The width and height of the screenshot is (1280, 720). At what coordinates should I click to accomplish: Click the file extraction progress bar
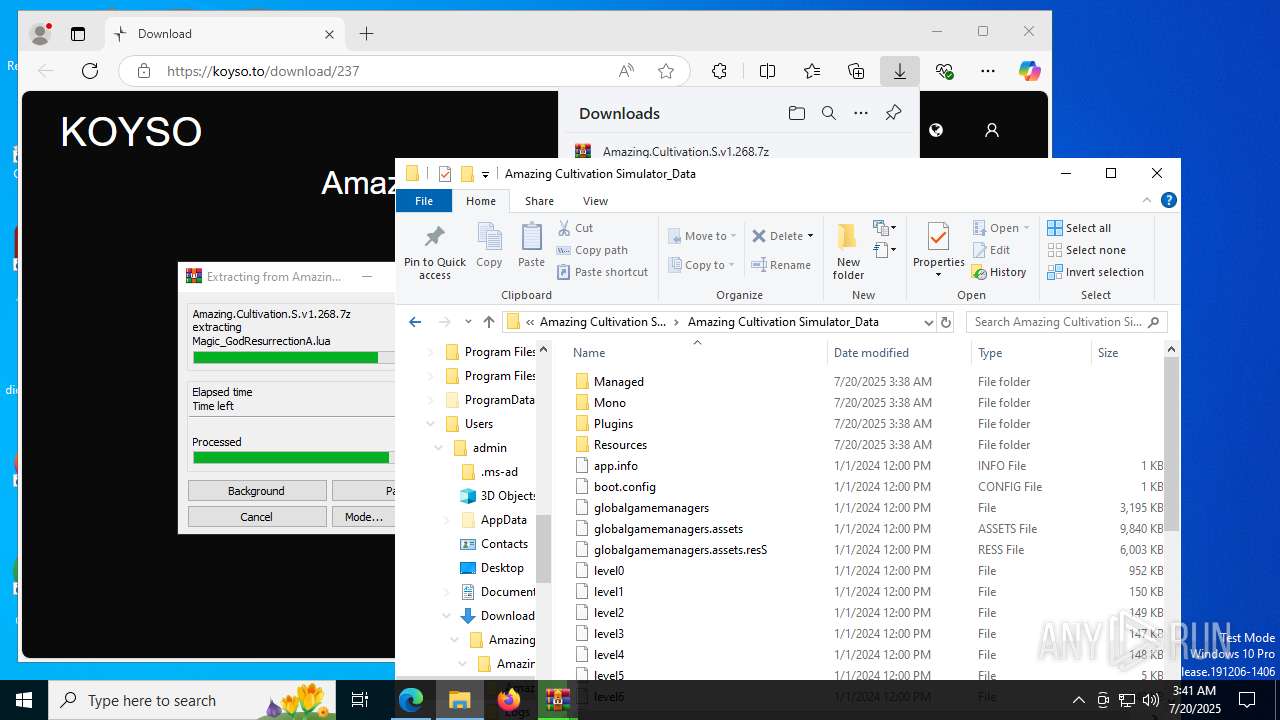click(x=293, y=357)
